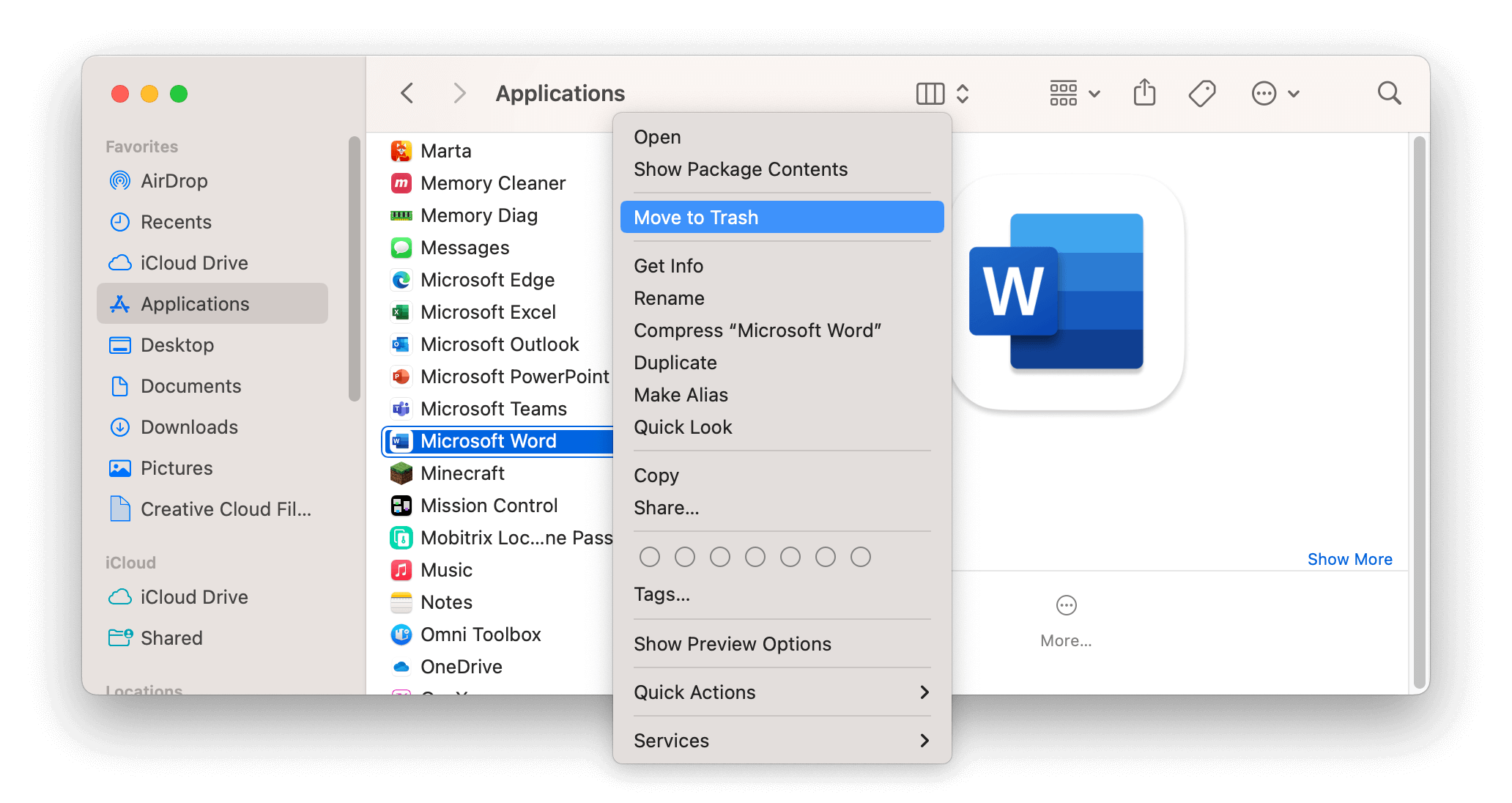Select Microsoft PowerPoint app
The width and height of the screenshot is (1512, 803).
point(498,377)
